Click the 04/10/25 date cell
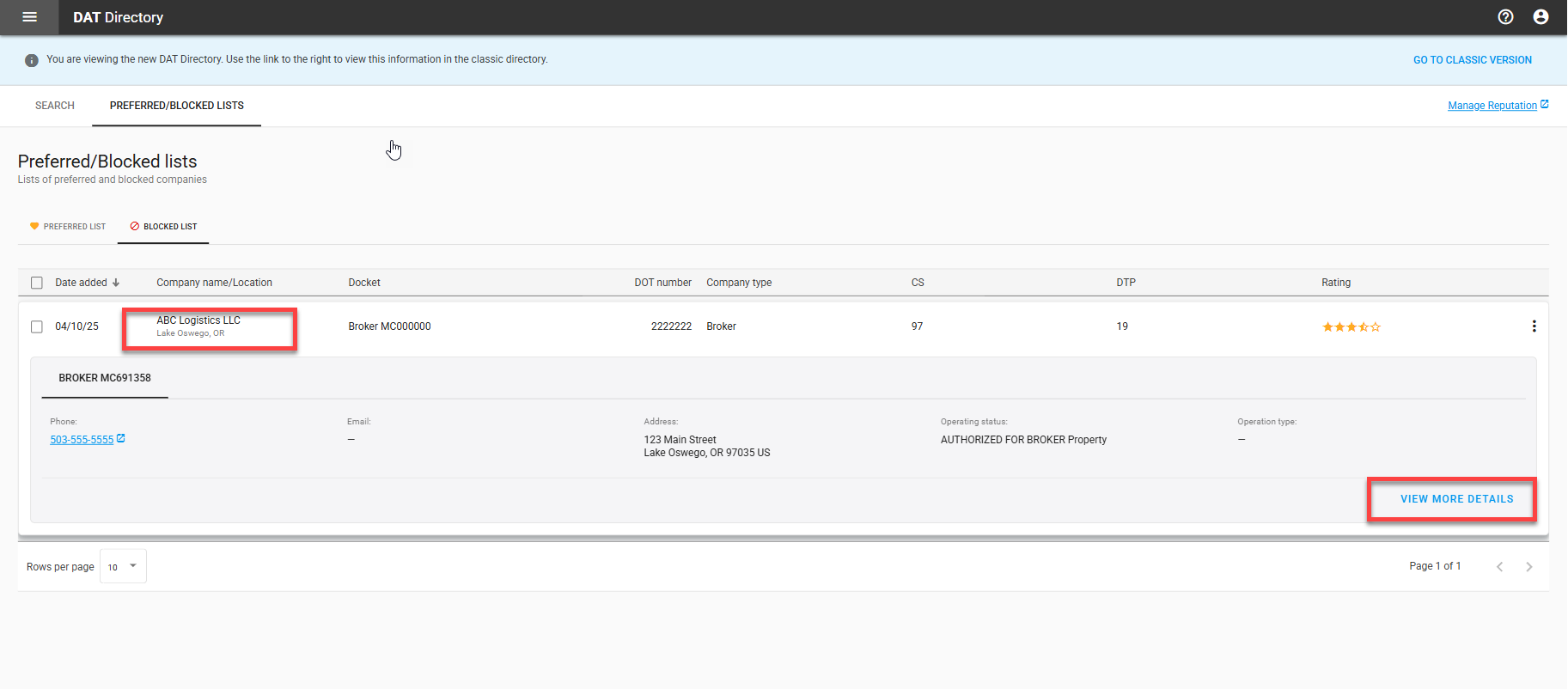1568x689 pixels. pyautogui.click(x=76, y=326)
